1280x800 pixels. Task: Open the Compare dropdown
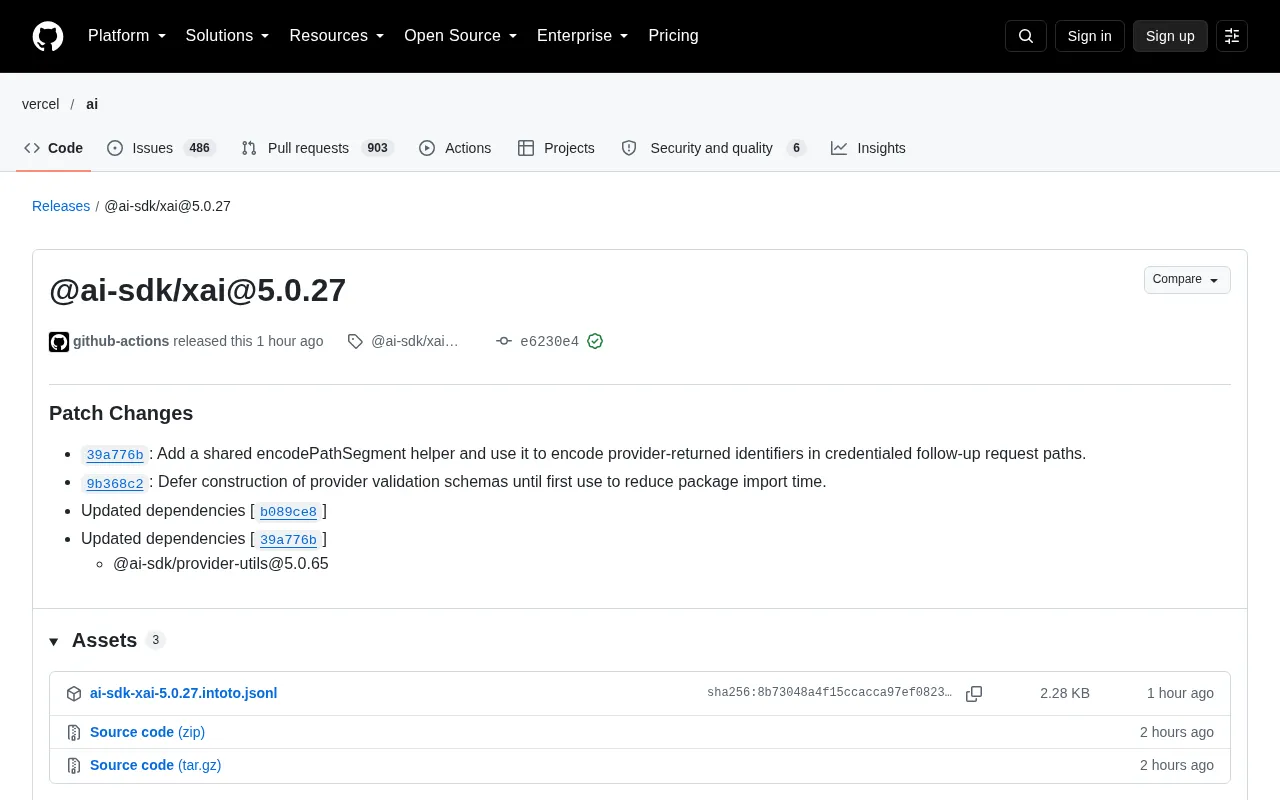(1187, 280)
